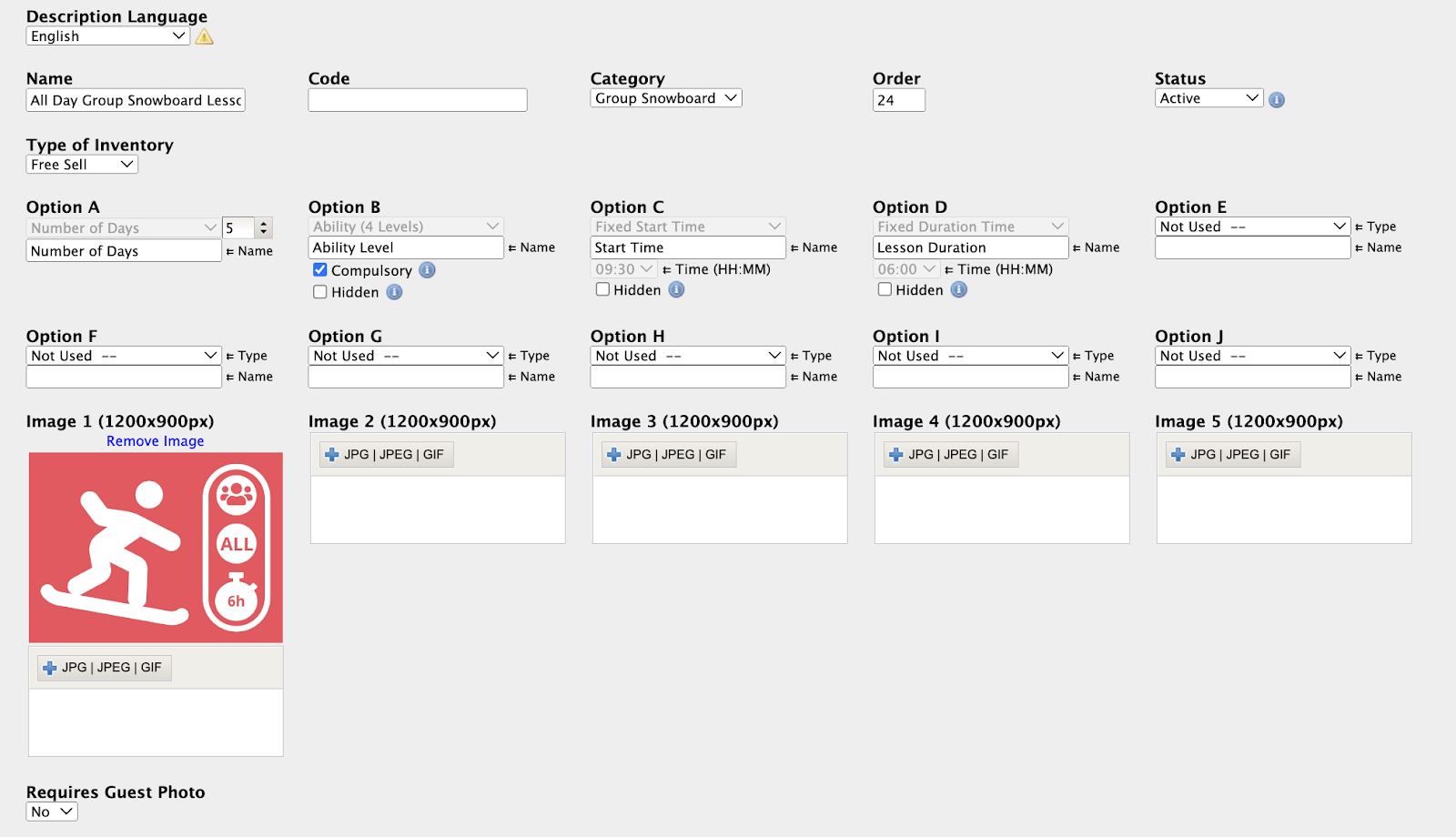Click the Number of Days stepper arrows
Viewport: 1456px width, 837px height.
264,228
